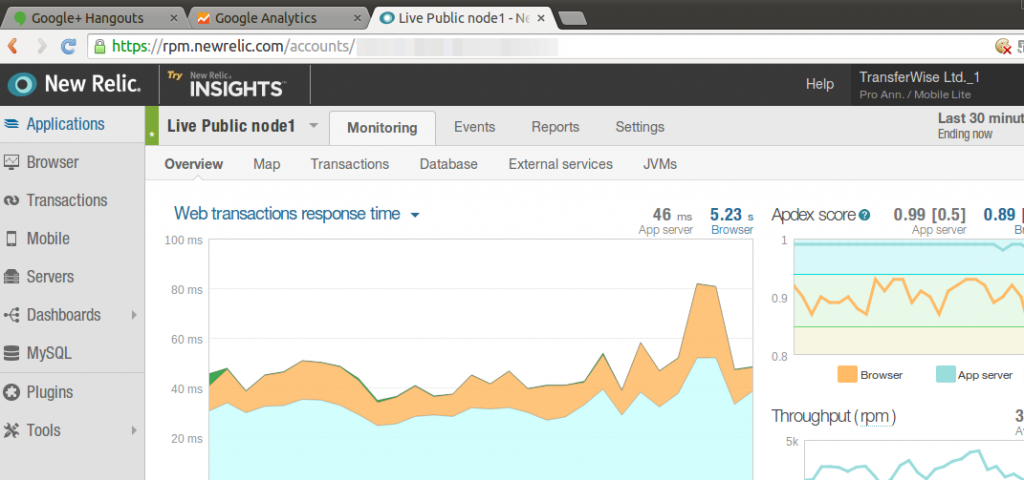The image size is (1024, 480).
Task: Click the Google Analytics tab favicon
Action: 204,18
